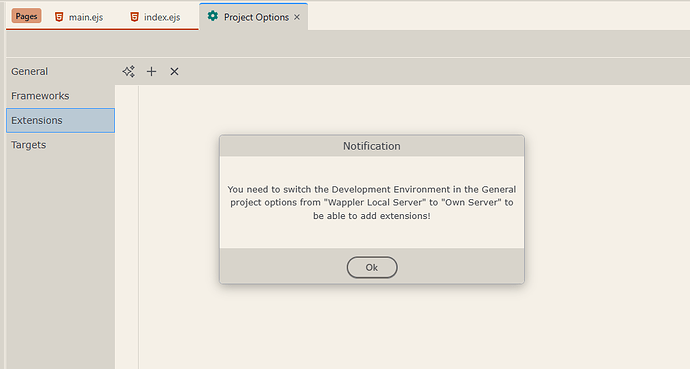
Task: Close the Project Options tab
Action: tap(297, 17)
